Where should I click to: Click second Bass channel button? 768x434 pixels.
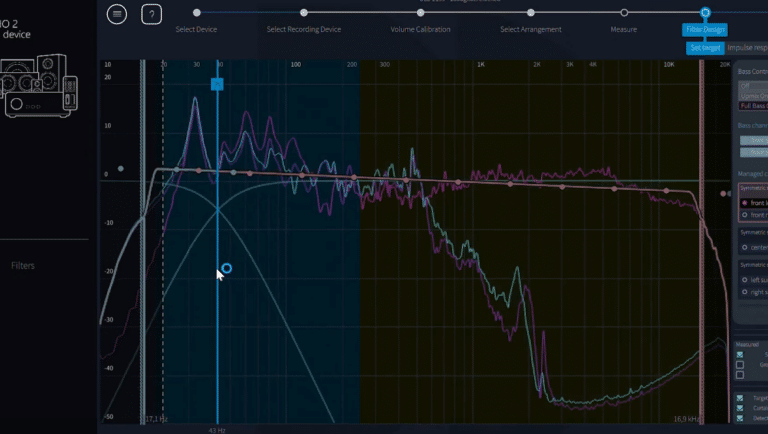point(754,152)
